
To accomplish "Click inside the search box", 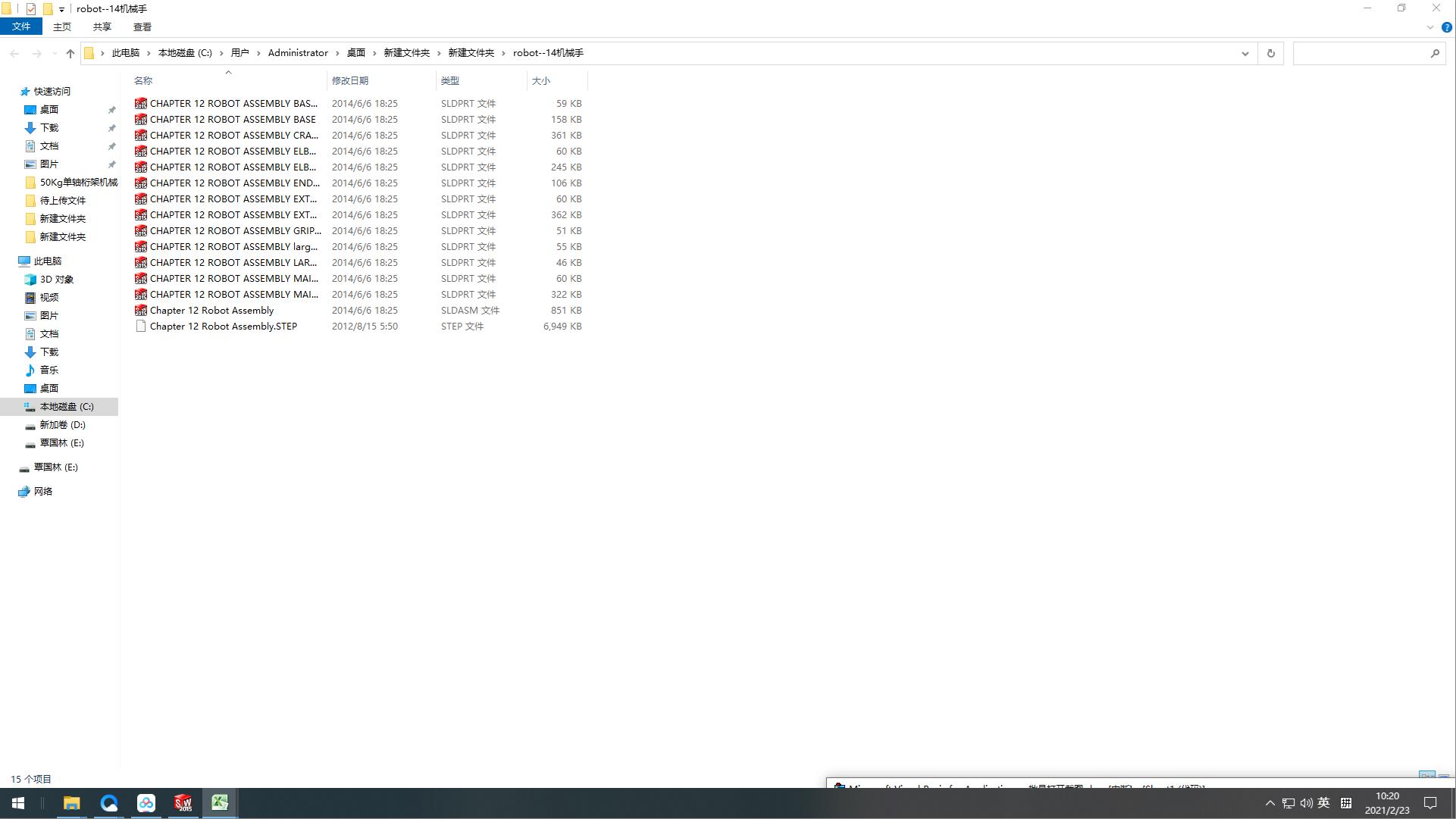I will coord(1364,53).
